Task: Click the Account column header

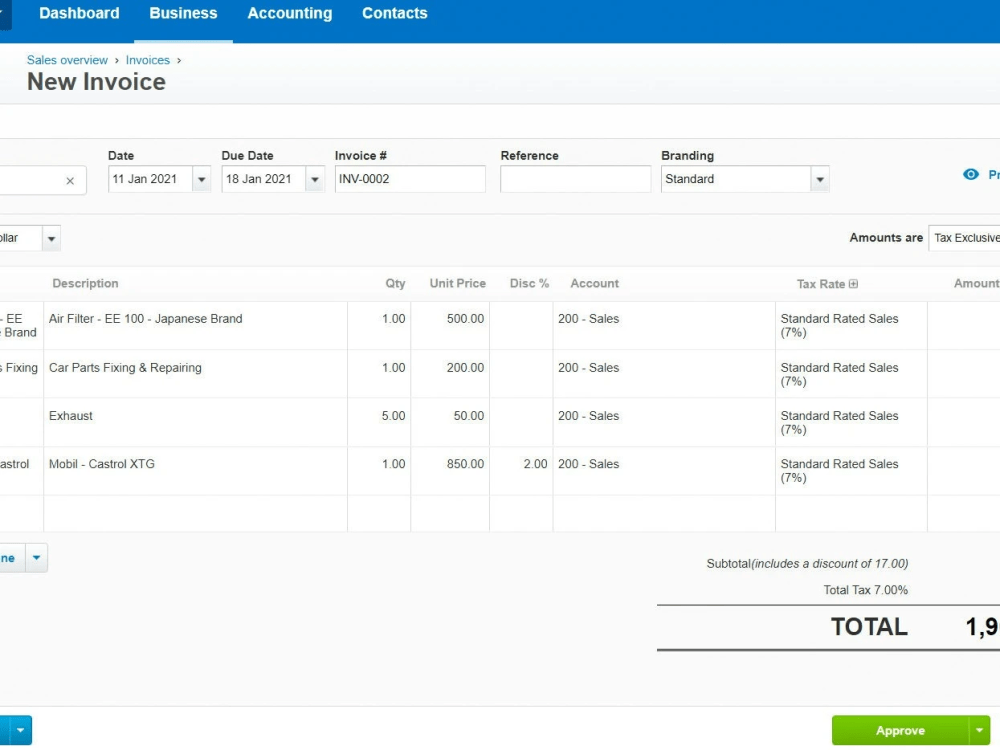Action: (x=594, y=284)
